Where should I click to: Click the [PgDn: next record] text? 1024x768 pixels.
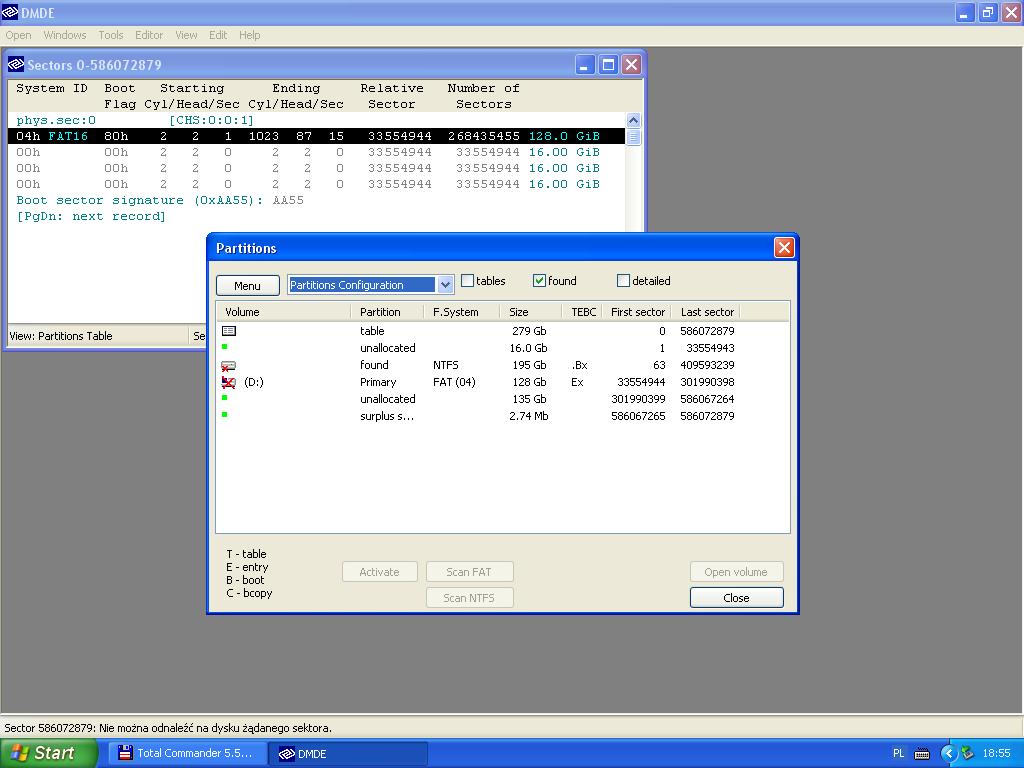pyautogui.click(x=91, y=216)
